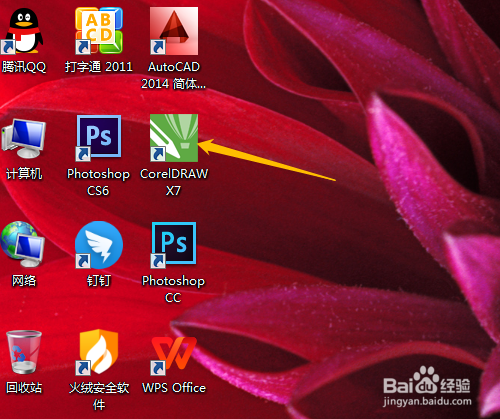This screenshot has height=419, width=500.
Task: Click the Photoshop CS6 label
Action: pyautogui.click(x=98, y=182)
